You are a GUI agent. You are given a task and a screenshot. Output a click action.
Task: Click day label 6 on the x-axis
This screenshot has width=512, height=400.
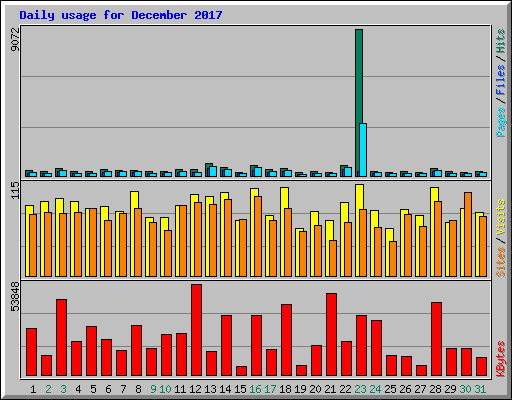pyautogui.click(x=108, y=389)
